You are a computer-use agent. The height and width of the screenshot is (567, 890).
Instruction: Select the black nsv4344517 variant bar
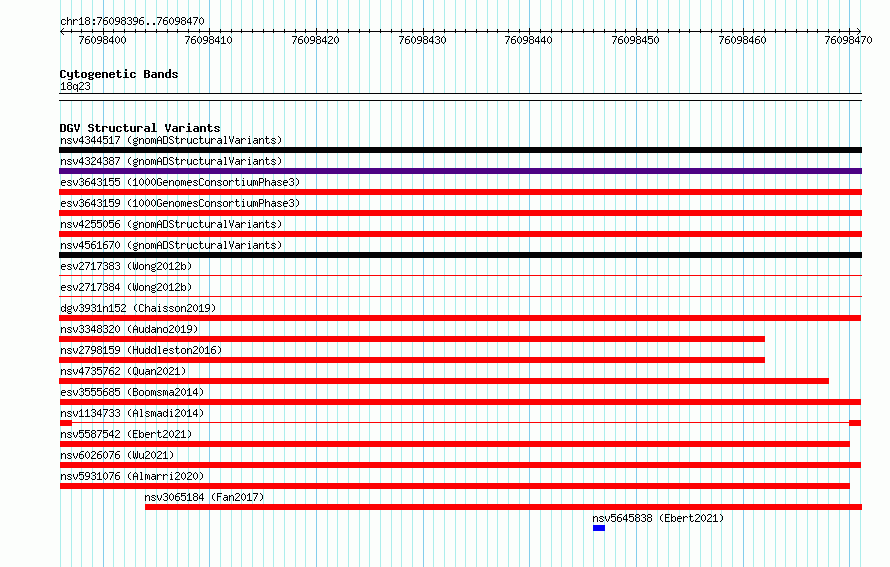pos(460,150)
